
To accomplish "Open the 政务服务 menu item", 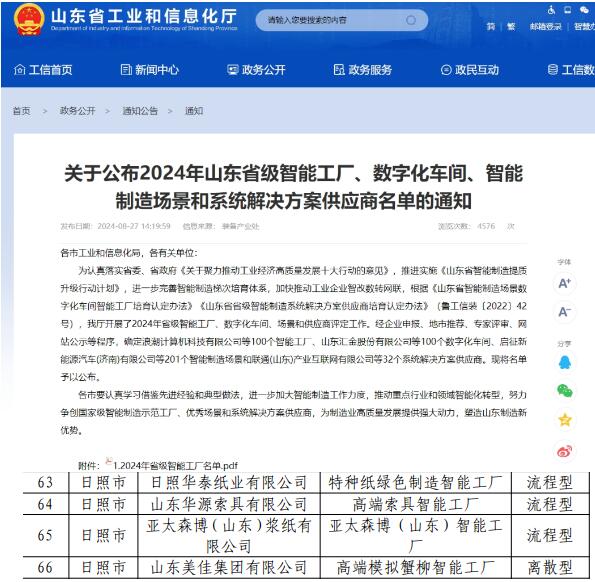I will [x=362, y=70].
